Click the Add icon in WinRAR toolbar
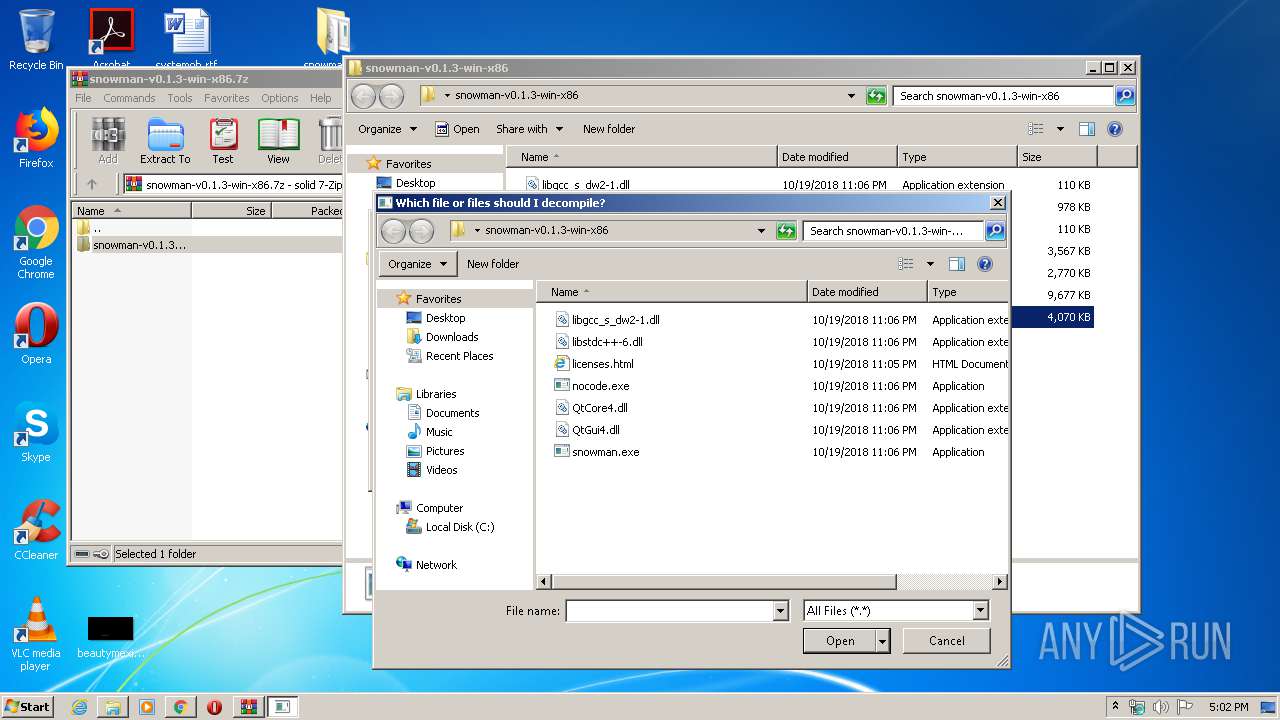The width and height of the screenshot is (1280, 720). tap(107, 140)
